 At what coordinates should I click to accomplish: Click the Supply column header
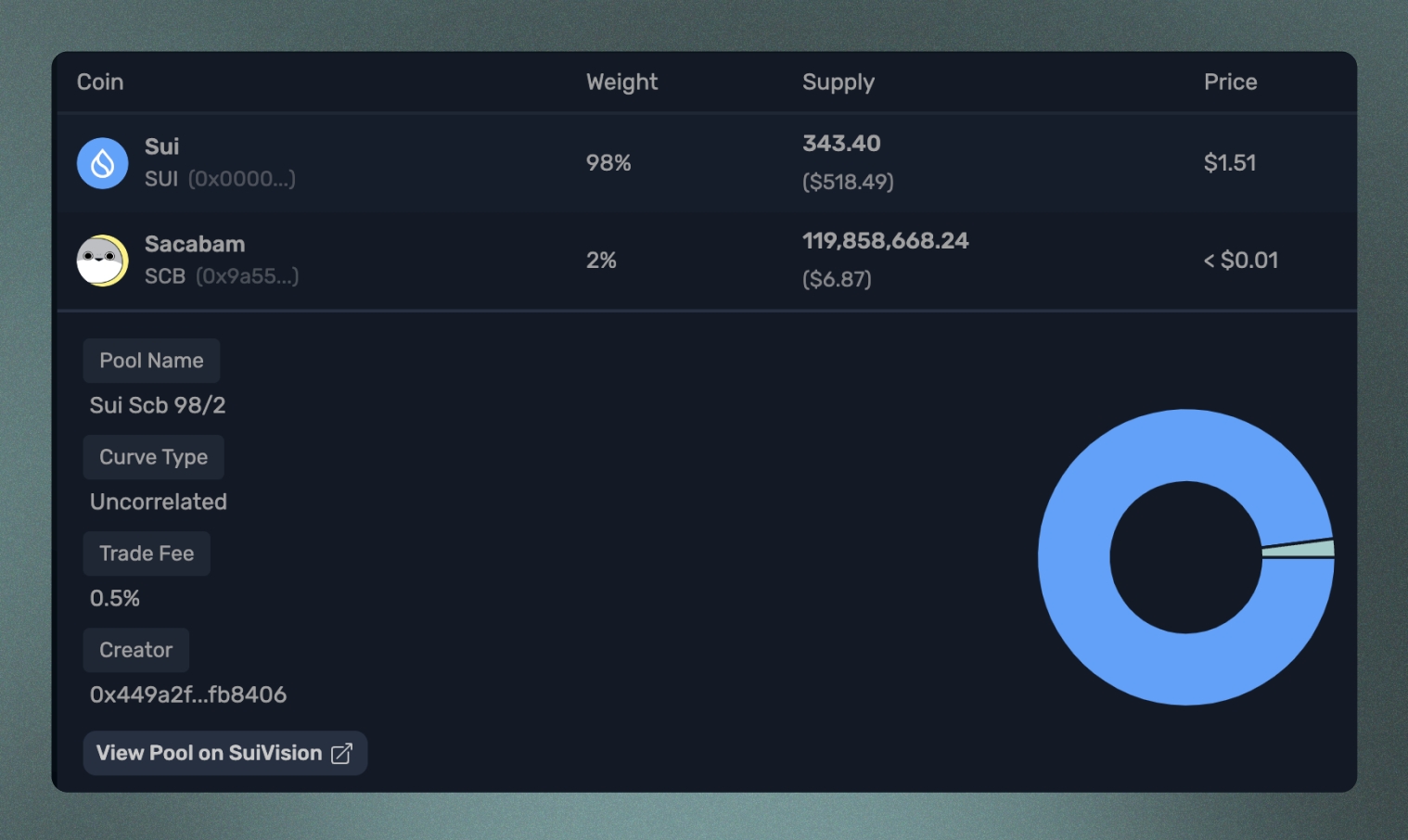(838, 83)
